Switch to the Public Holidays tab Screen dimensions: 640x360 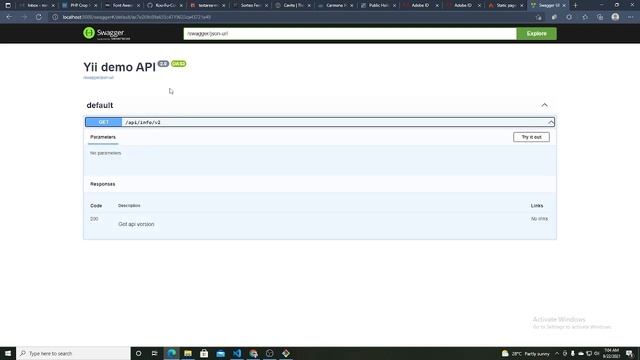click(x=378, y=5)
